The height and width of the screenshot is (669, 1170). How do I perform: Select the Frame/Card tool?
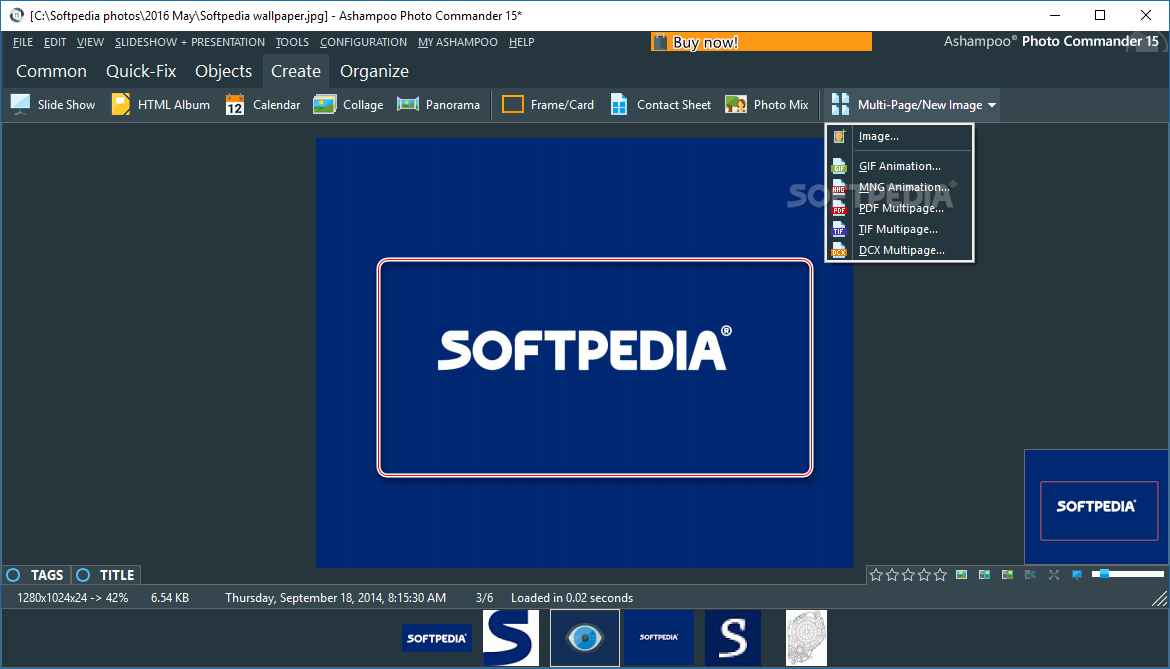(548, 104)
